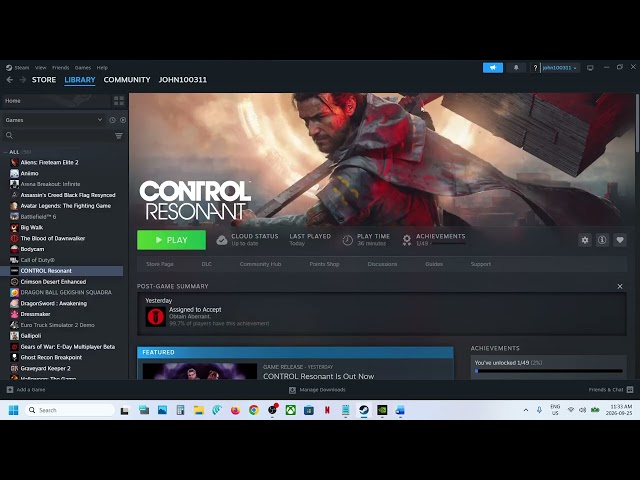Screen dimensions: 640x480
Task: Go forward with the right arrow
Action: [23, 80]
